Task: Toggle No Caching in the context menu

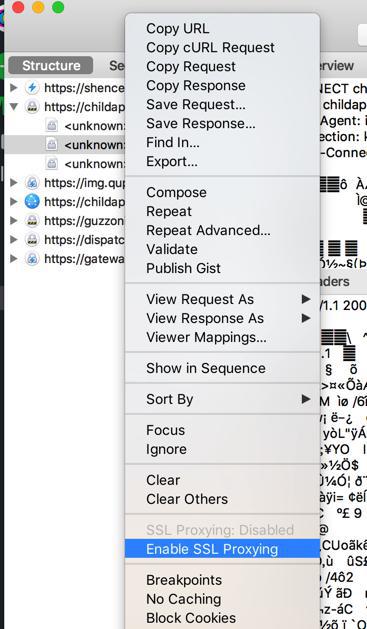Action: 184,599
